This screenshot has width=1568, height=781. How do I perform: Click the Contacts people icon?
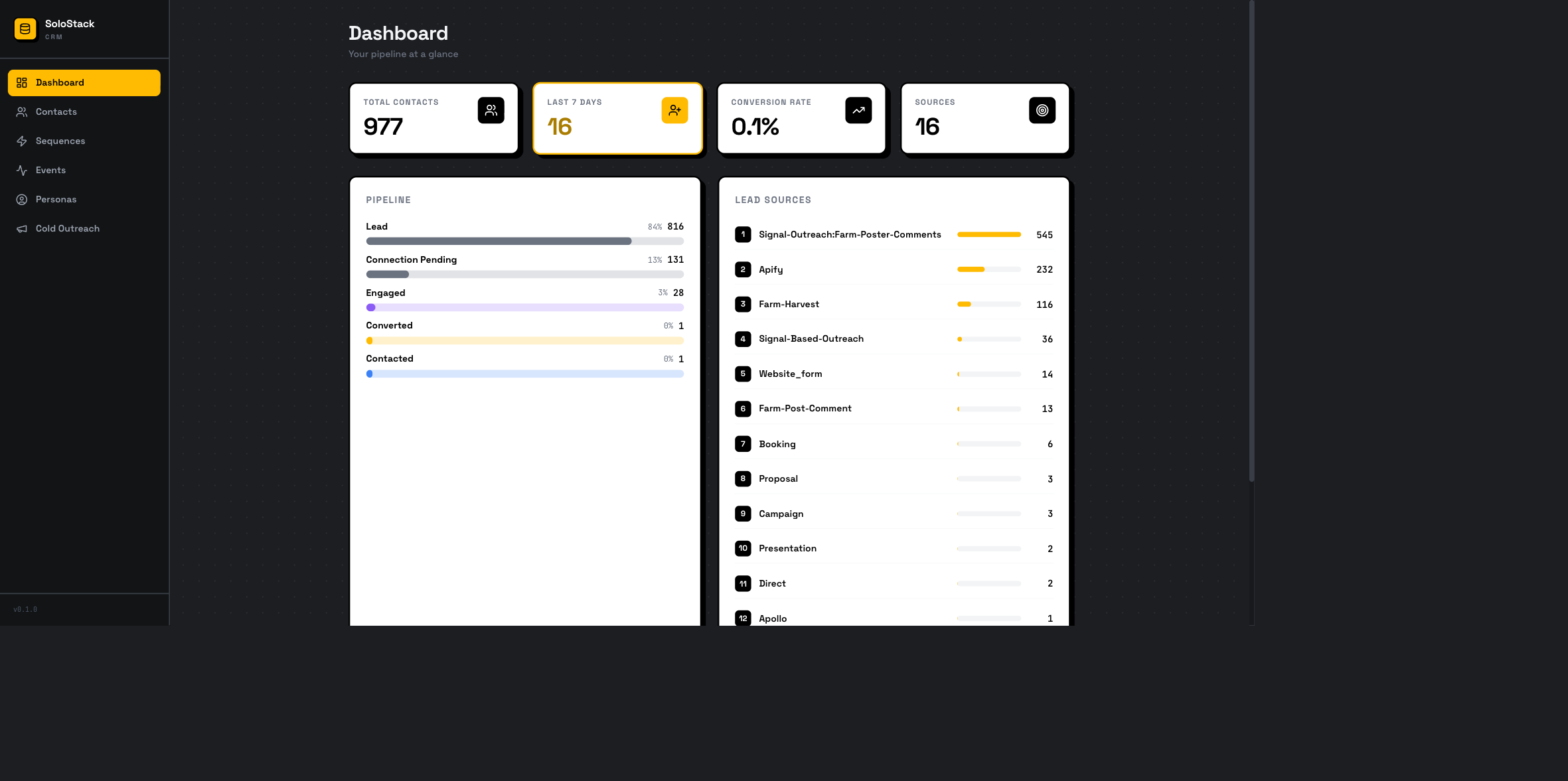point(21,111)
